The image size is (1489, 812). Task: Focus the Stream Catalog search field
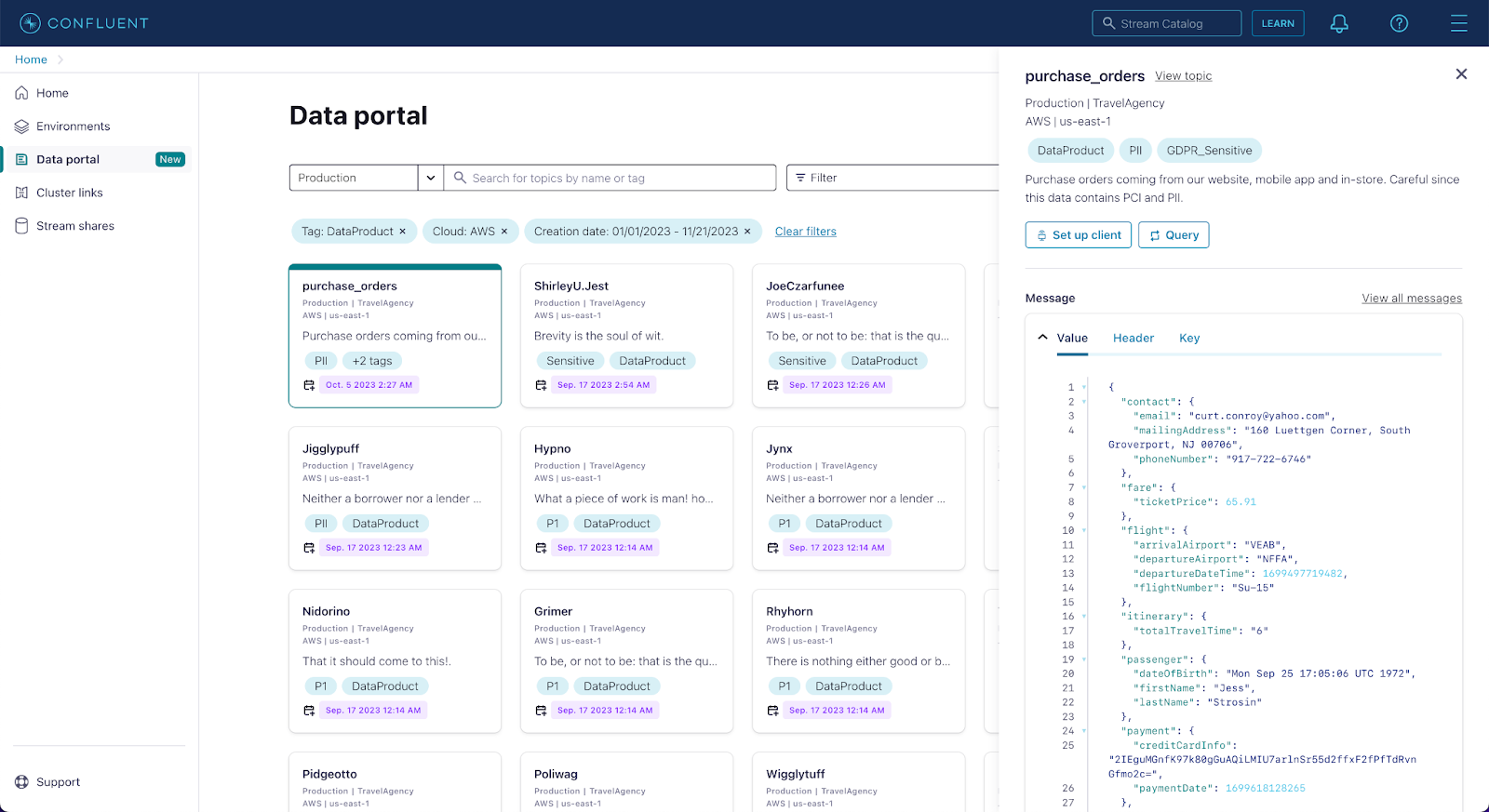[x=1167, y=23]
